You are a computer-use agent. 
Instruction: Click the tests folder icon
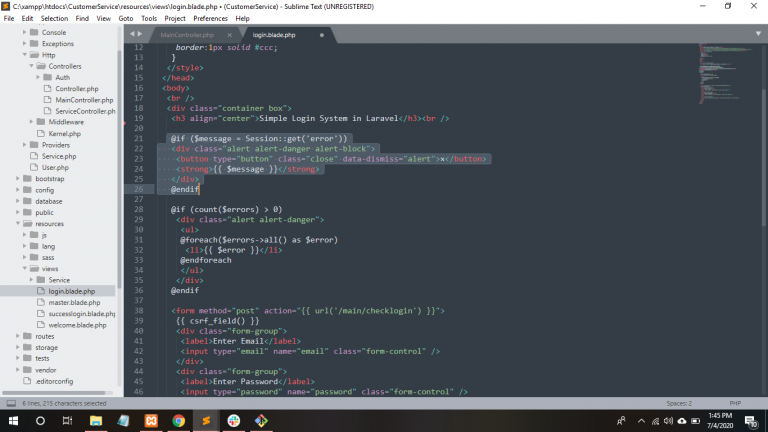pyautogui.click(x=27, y=359)
